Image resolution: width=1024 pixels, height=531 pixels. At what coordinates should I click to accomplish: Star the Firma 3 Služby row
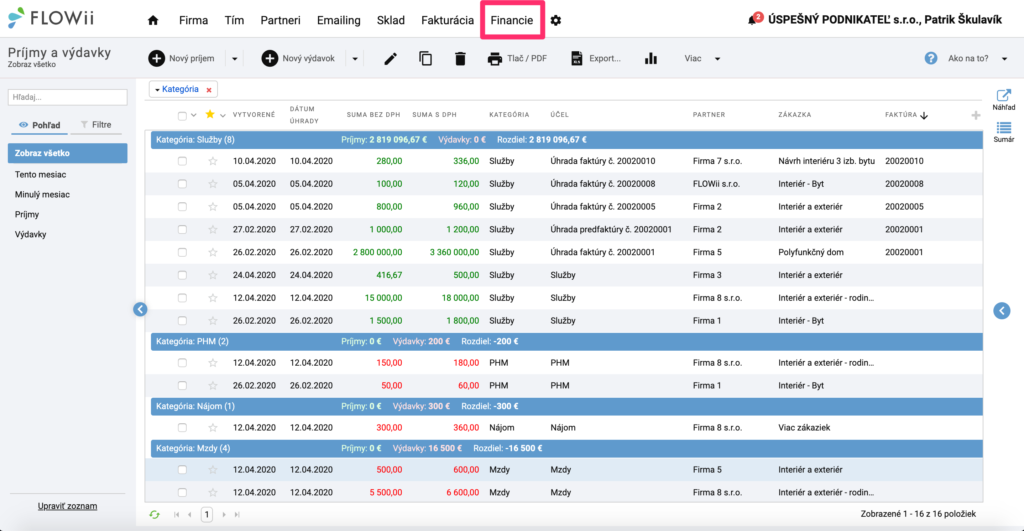213,276
